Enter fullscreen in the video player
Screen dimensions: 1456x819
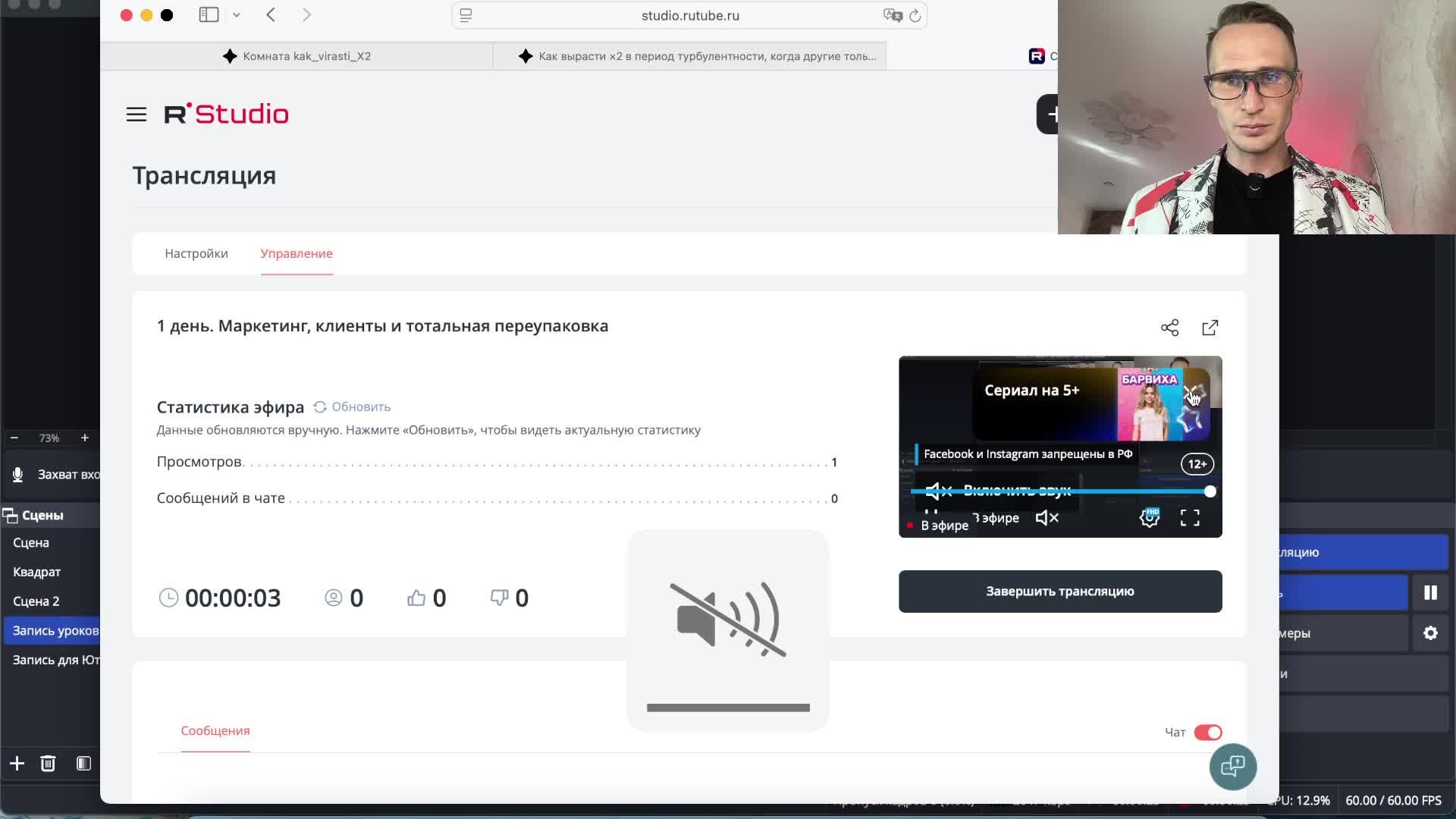pyautogui.click(x=1190, y=518)
